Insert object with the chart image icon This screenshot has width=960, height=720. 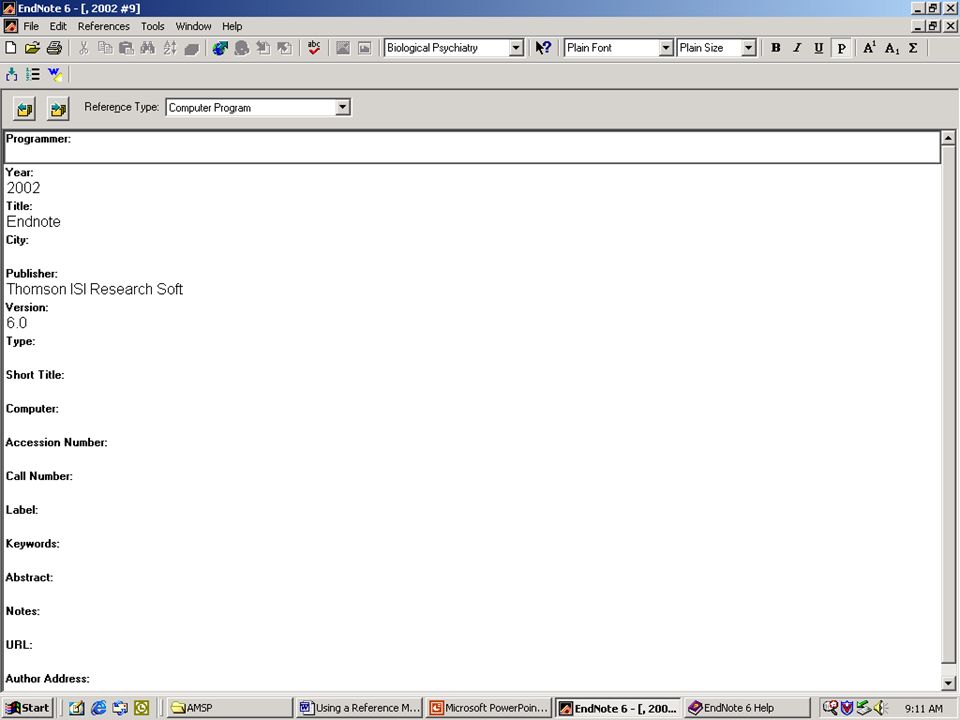pos(364,48)
